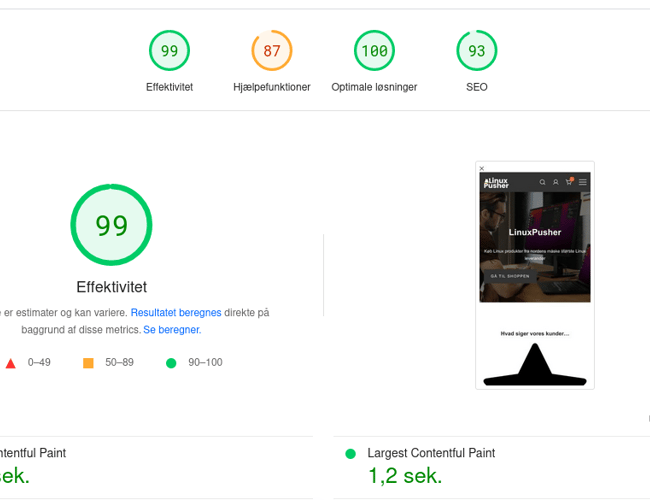Click the search magnifier in the site preview
Viewport: 650px width, 500px height.
tap(543, 182)
